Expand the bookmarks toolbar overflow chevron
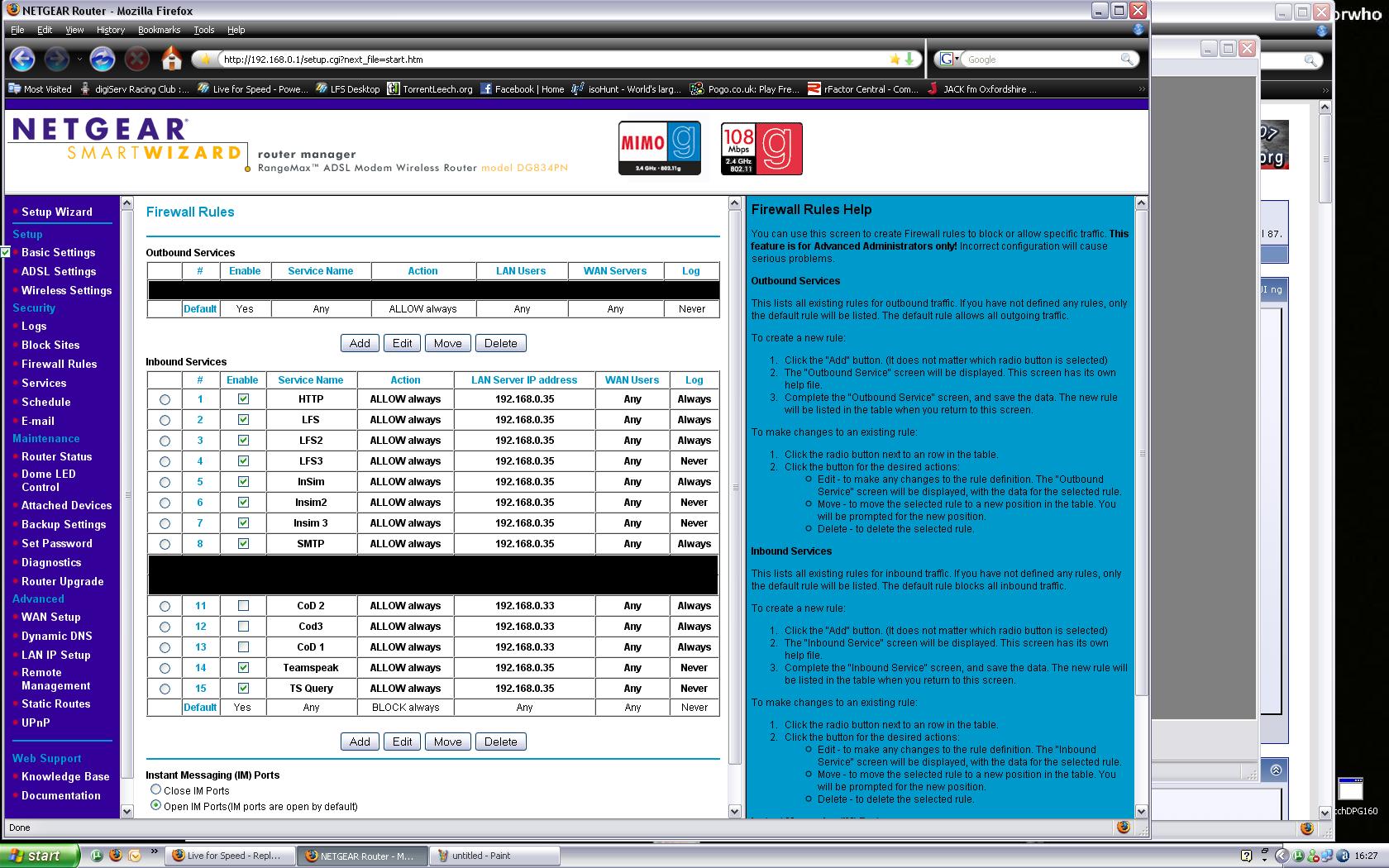 1141,89
